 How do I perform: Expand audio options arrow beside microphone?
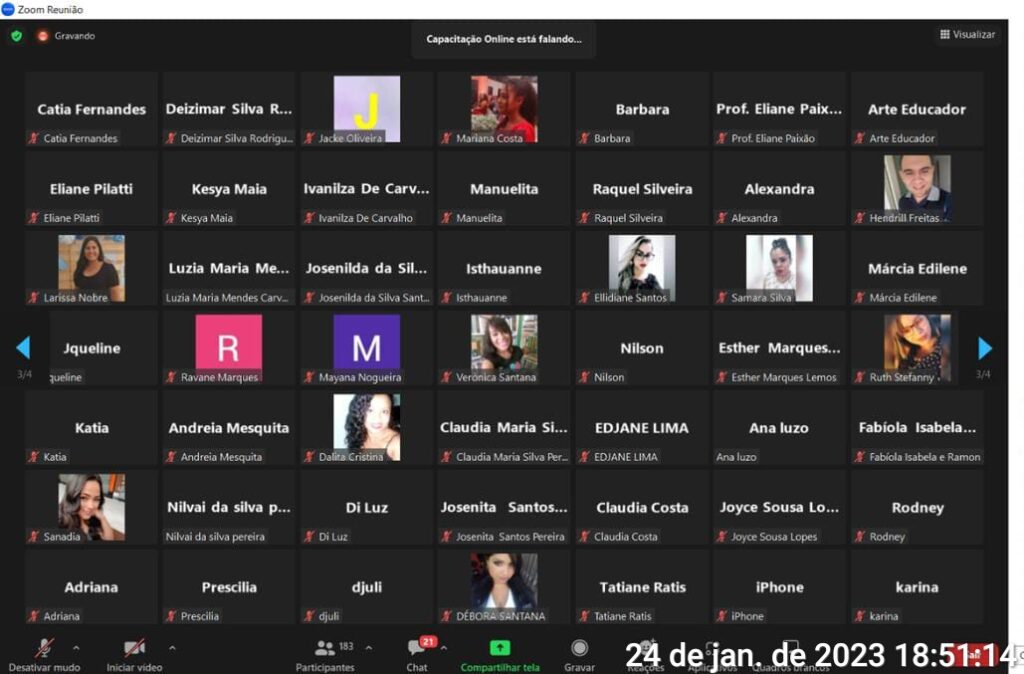(76, 647)
